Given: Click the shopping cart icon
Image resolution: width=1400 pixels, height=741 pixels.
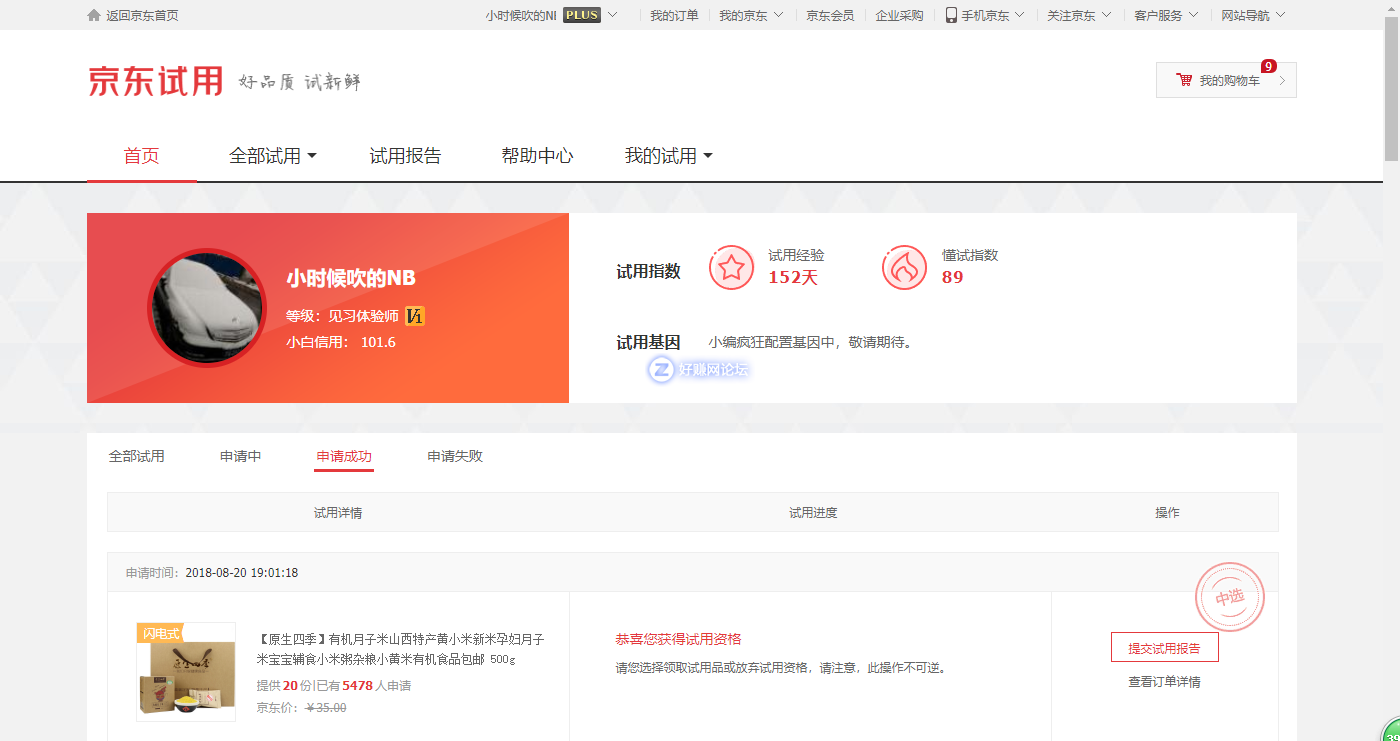Looking at the screenshot, I should 1184,80.
